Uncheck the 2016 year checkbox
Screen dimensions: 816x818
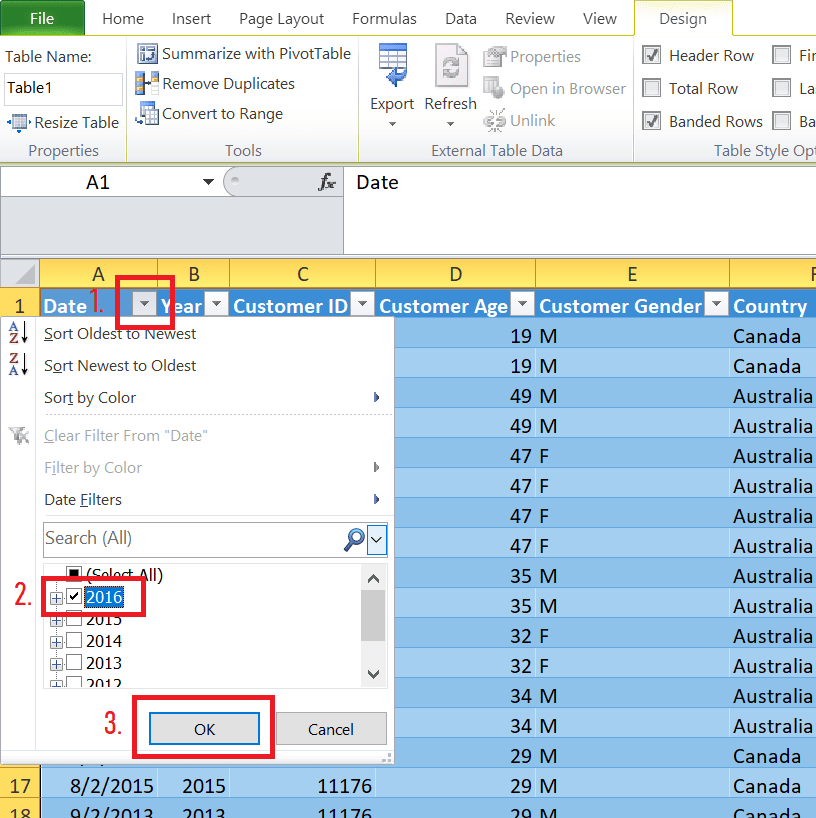[74, 597]
